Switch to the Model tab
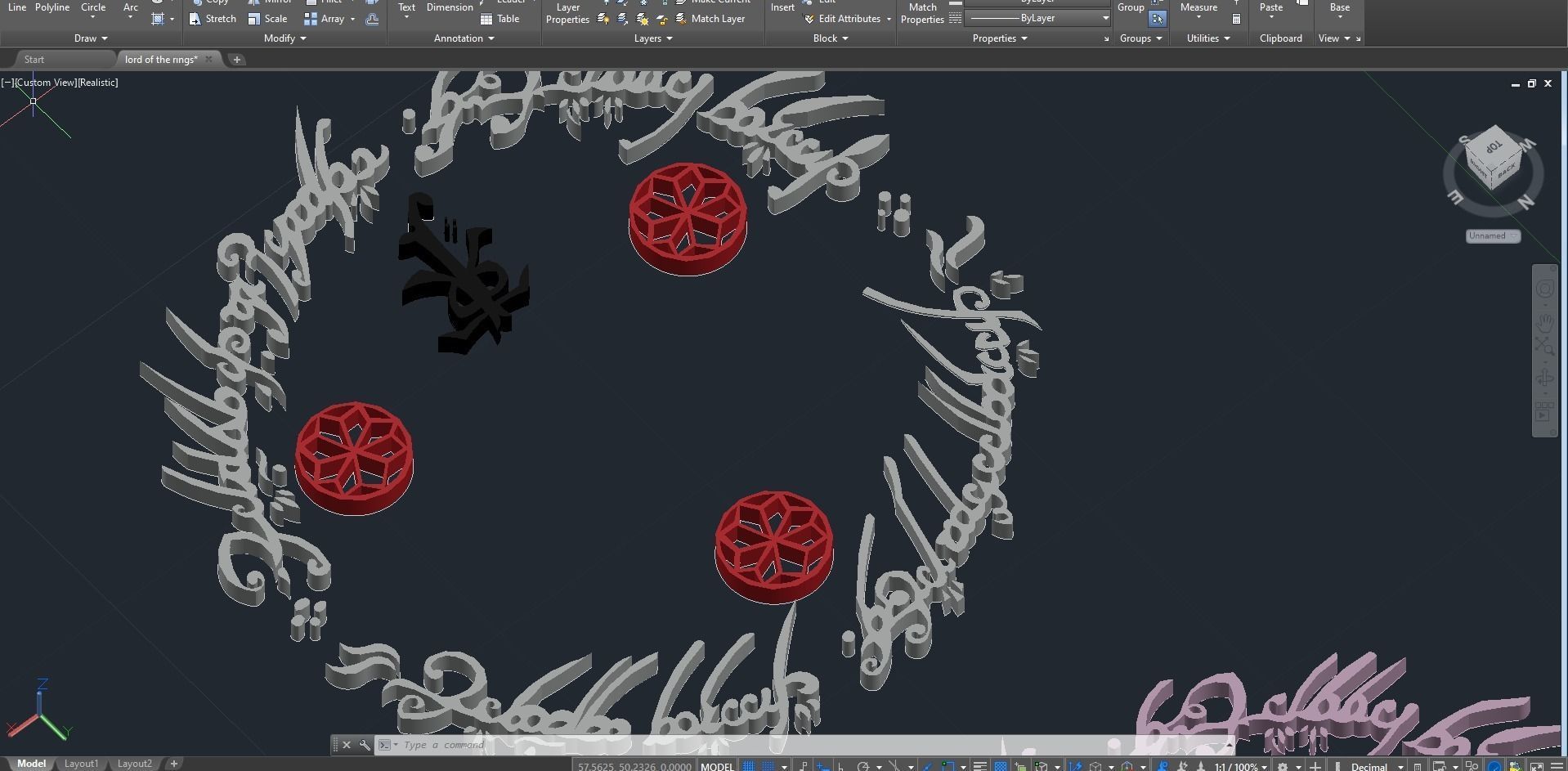This screenshot has width=1568, height=771. (31, 764)
